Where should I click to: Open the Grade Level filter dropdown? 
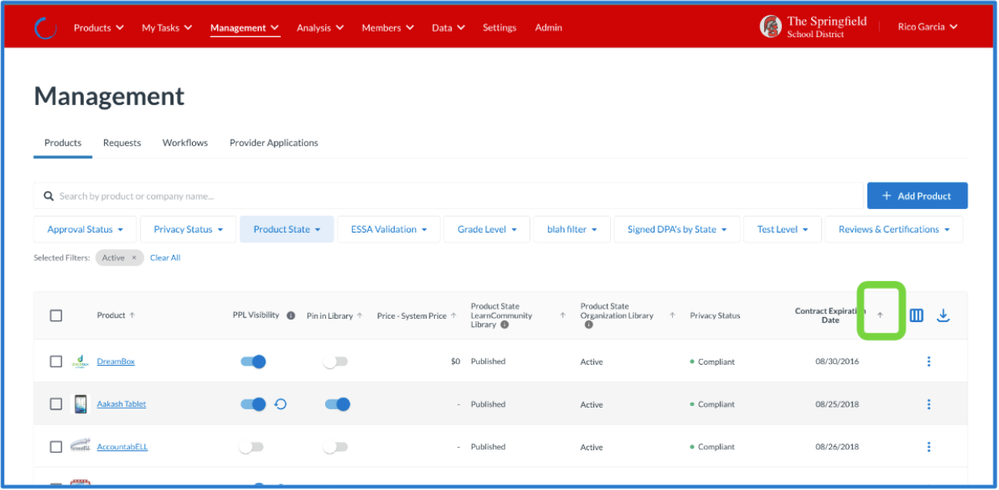487,229
